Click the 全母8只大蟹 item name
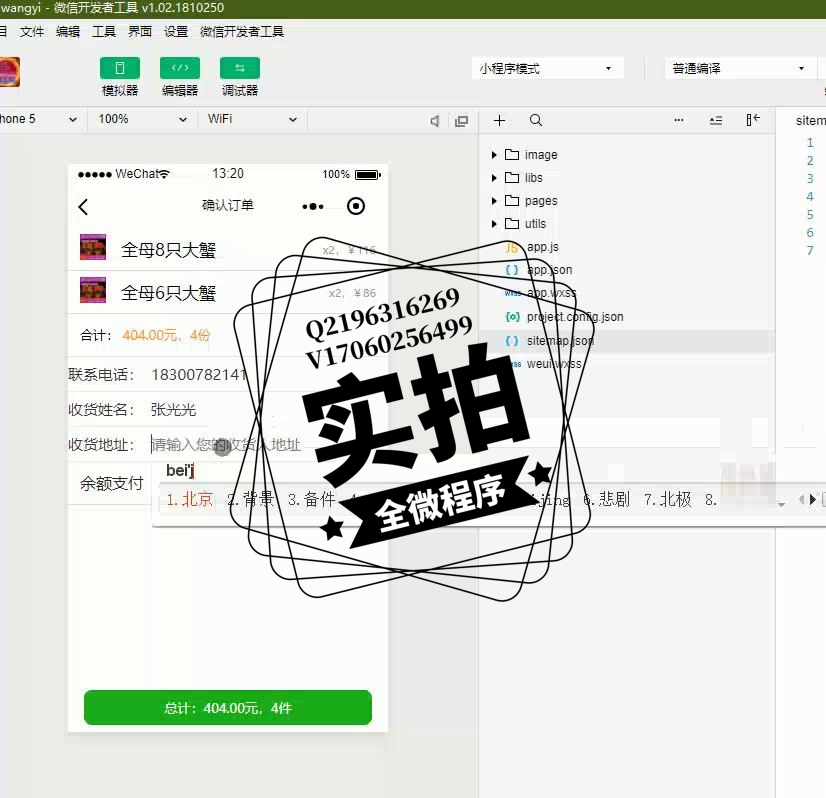The height and width of the screenshot is (798, 826). (169, 250)
